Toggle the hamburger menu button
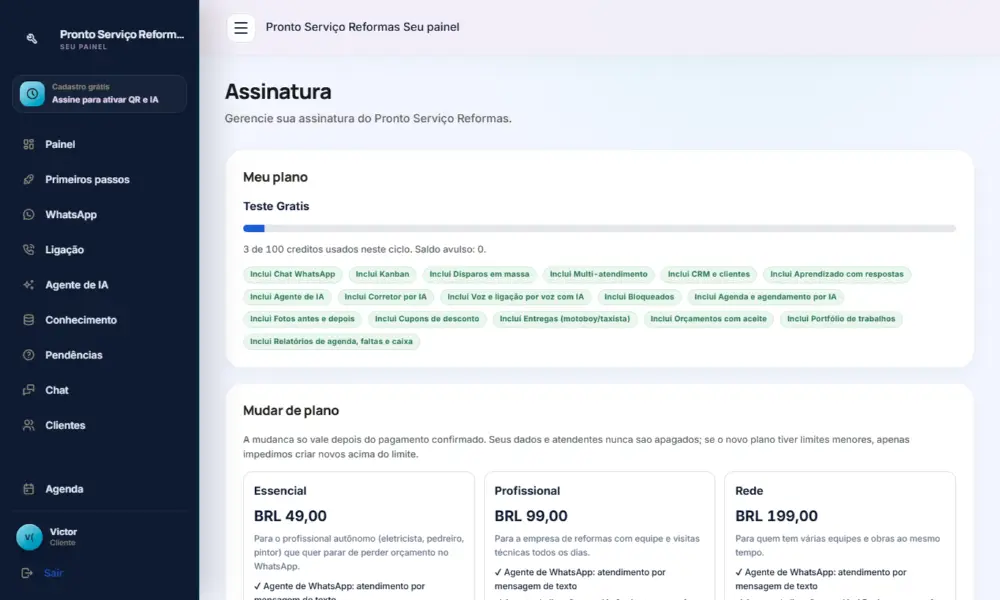Screen dimensions: 1000x600 click(x=240, y=28)
